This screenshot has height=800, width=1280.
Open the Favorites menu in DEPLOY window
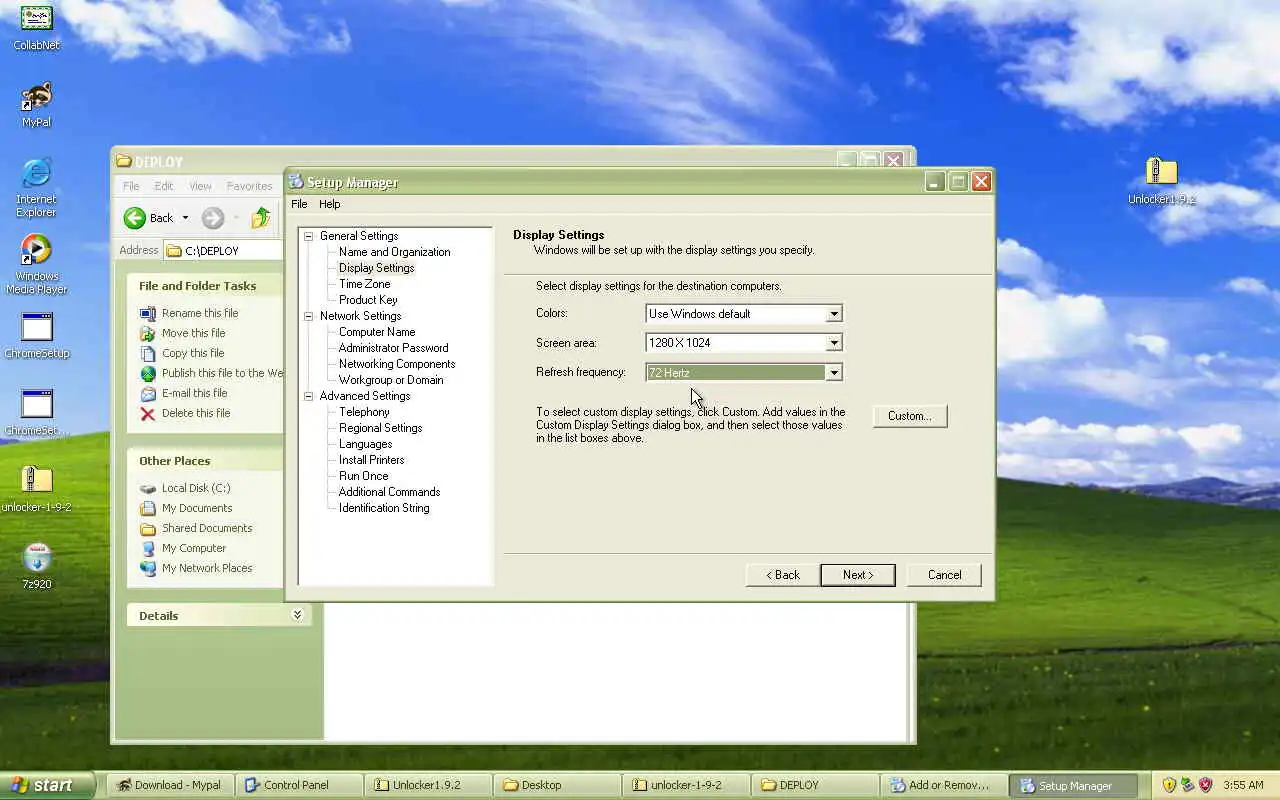(x=249, y=186)
